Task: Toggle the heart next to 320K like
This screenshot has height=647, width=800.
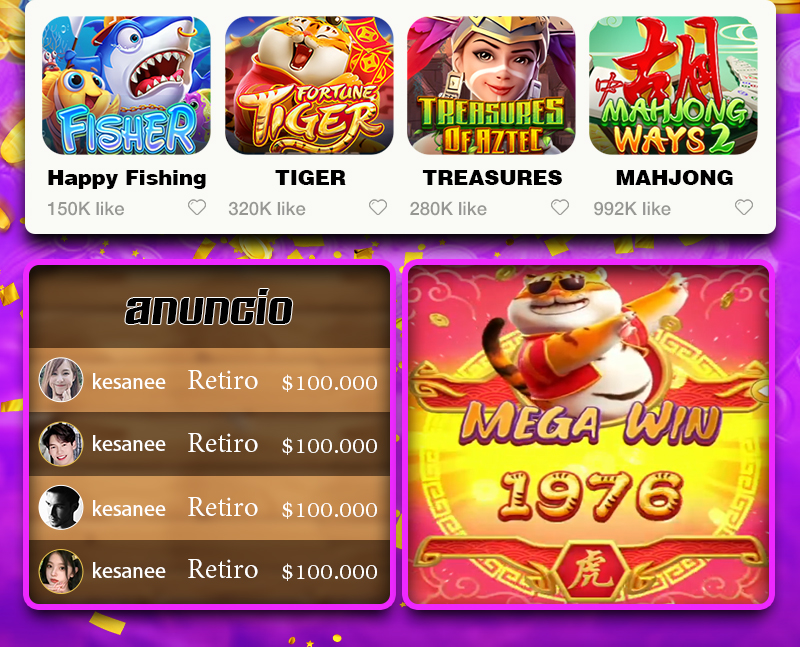Action: [378, 207]
